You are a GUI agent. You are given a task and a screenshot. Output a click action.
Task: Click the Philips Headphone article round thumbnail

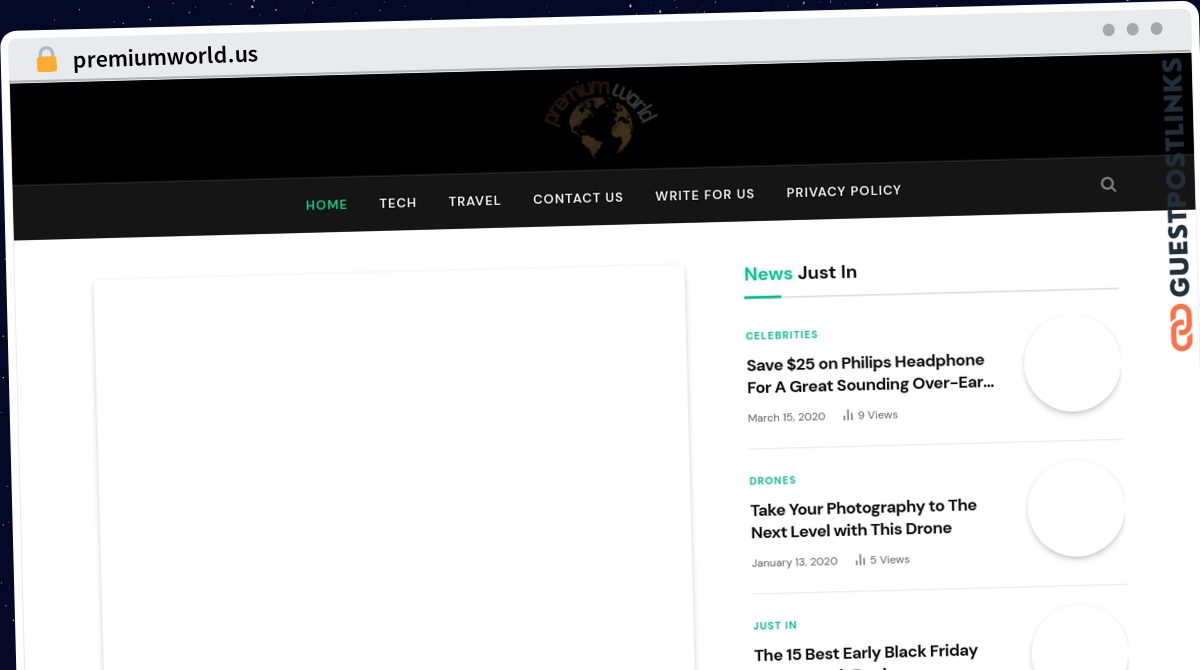(1073, 363)
